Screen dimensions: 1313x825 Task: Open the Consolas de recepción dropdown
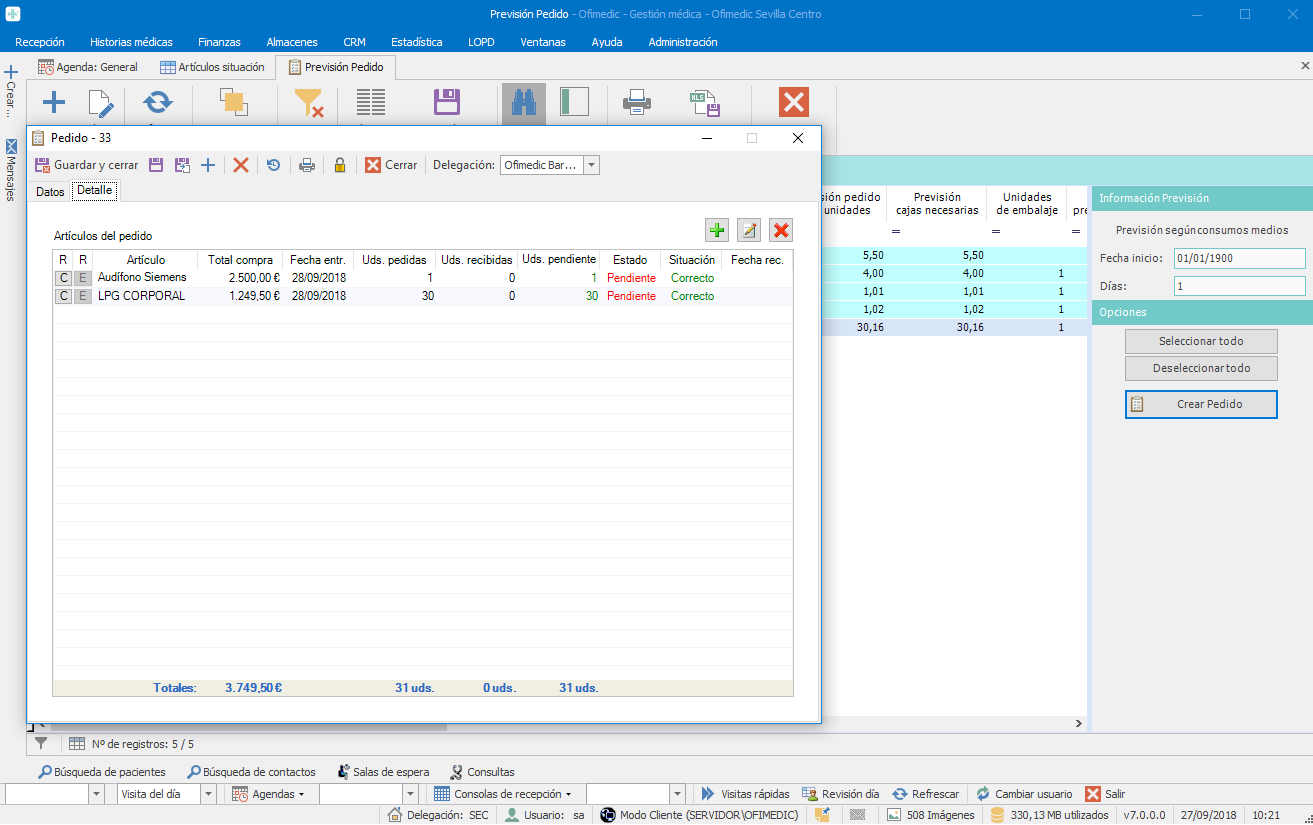(503, 794)
